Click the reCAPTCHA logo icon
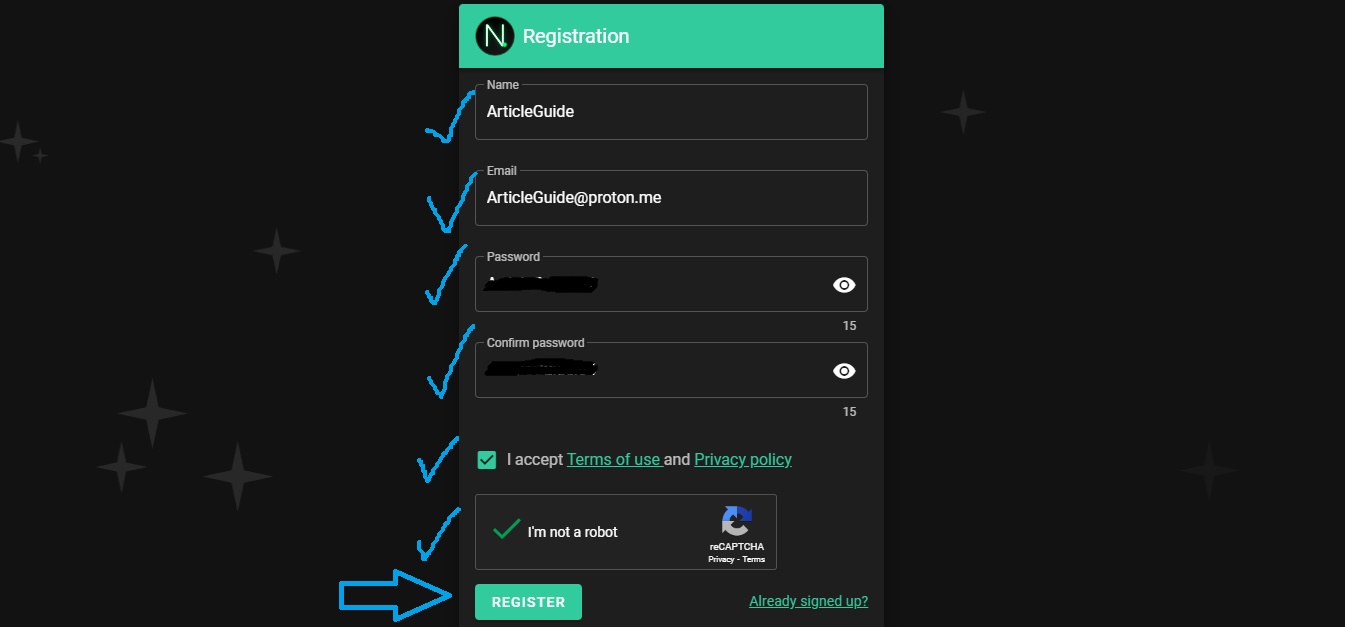This screenshot has height=627, width=1345. tap(736, 522)
